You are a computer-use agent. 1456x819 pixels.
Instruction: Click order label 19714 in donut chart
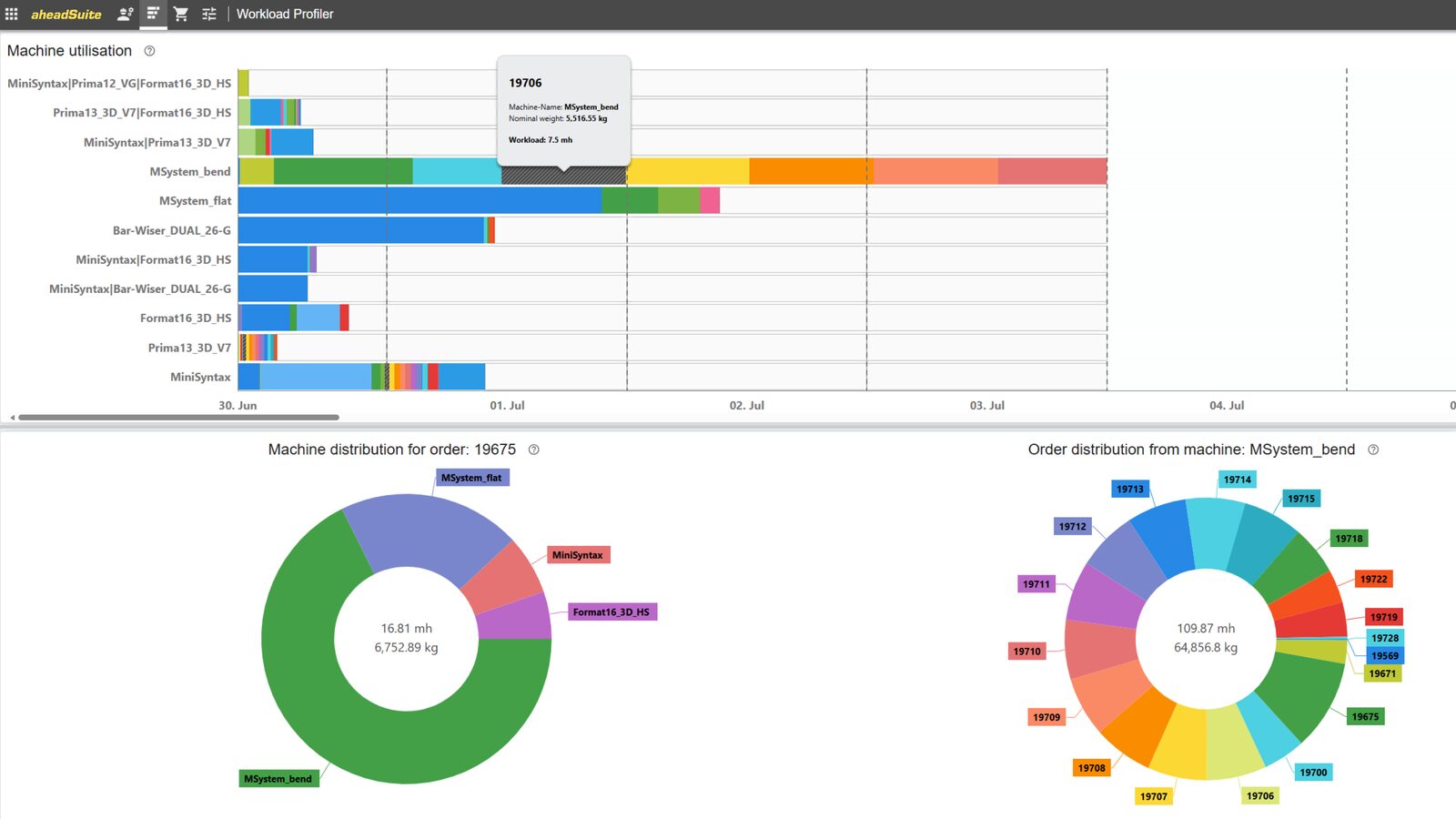(x=1238, y=480)
